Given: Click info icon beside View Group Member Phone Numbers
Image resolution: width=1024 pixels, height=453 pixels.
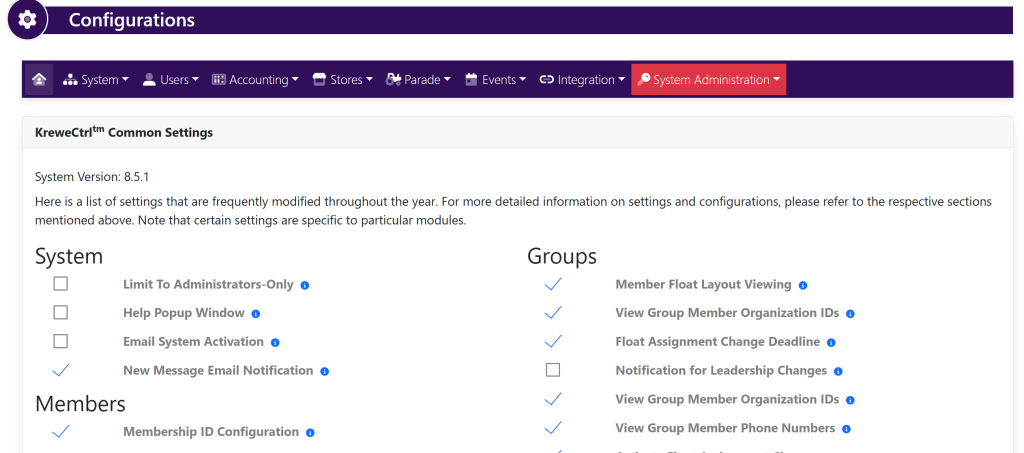Looking at the screenshot, I should click(x=846, y=429).
